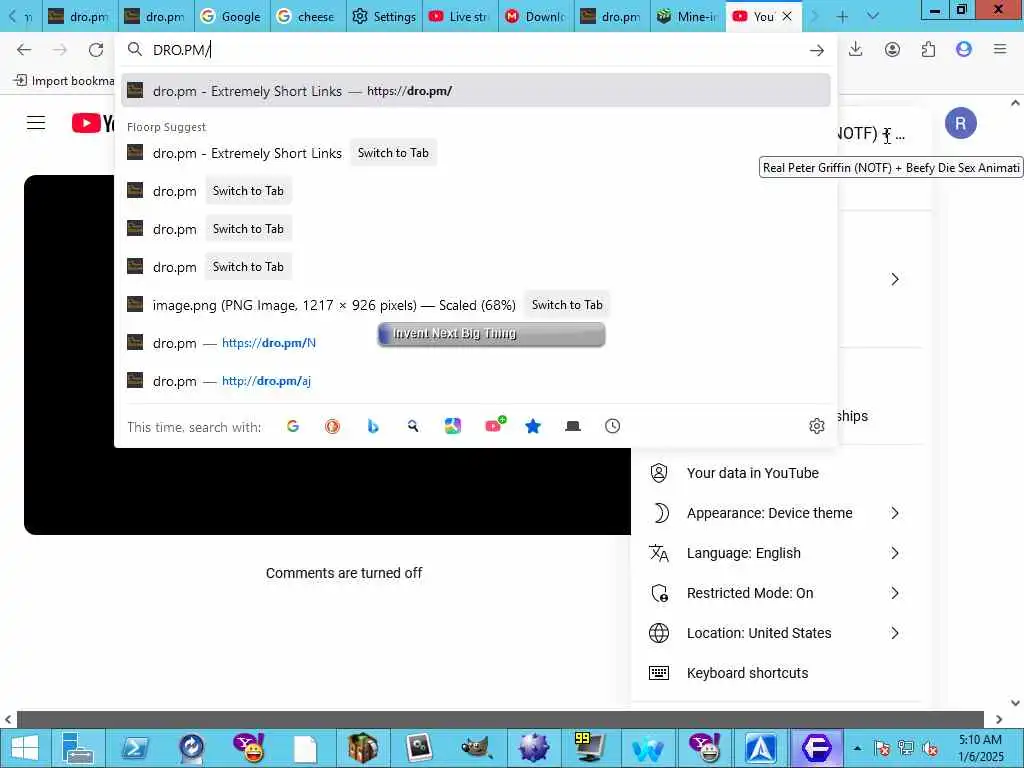Open GIMP from the taskbar

click(476, 748)
